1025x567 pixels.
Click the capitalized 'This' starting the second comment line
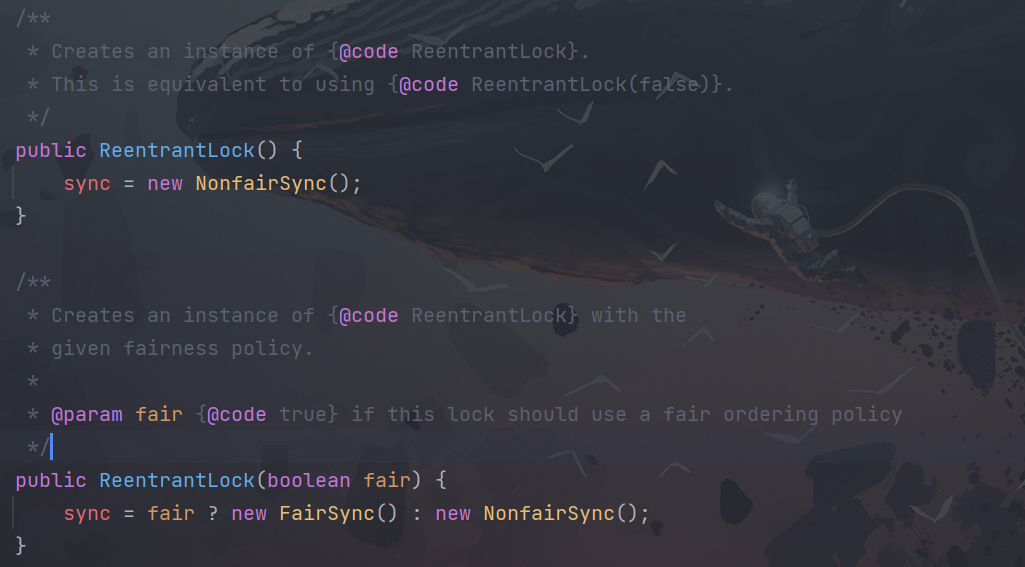click(75, 84)
